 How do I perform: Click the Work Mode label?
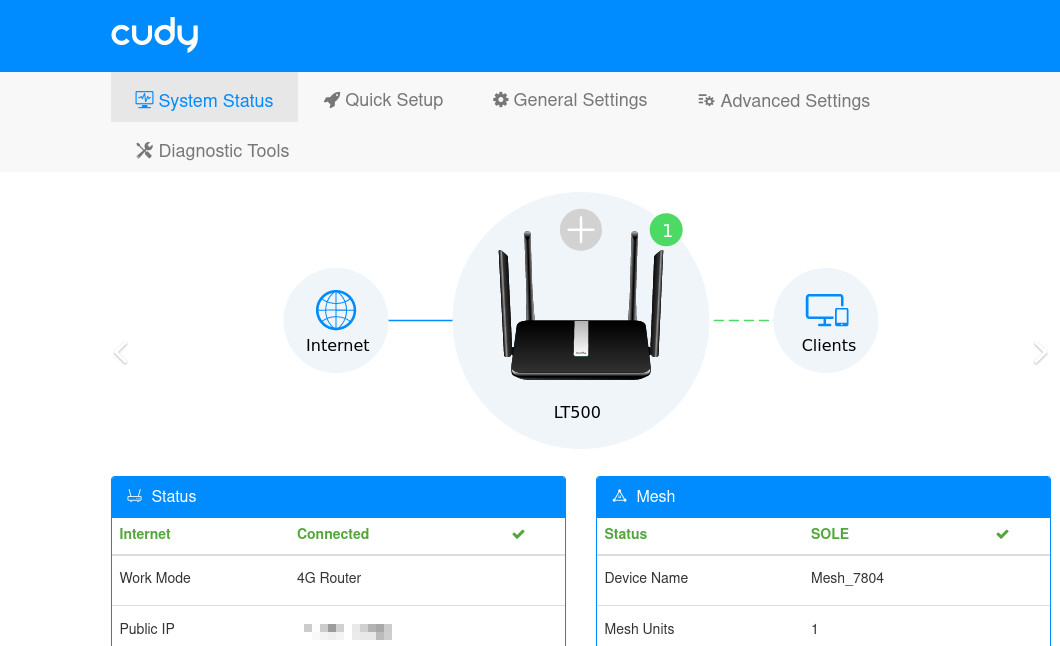click(155, 578)
